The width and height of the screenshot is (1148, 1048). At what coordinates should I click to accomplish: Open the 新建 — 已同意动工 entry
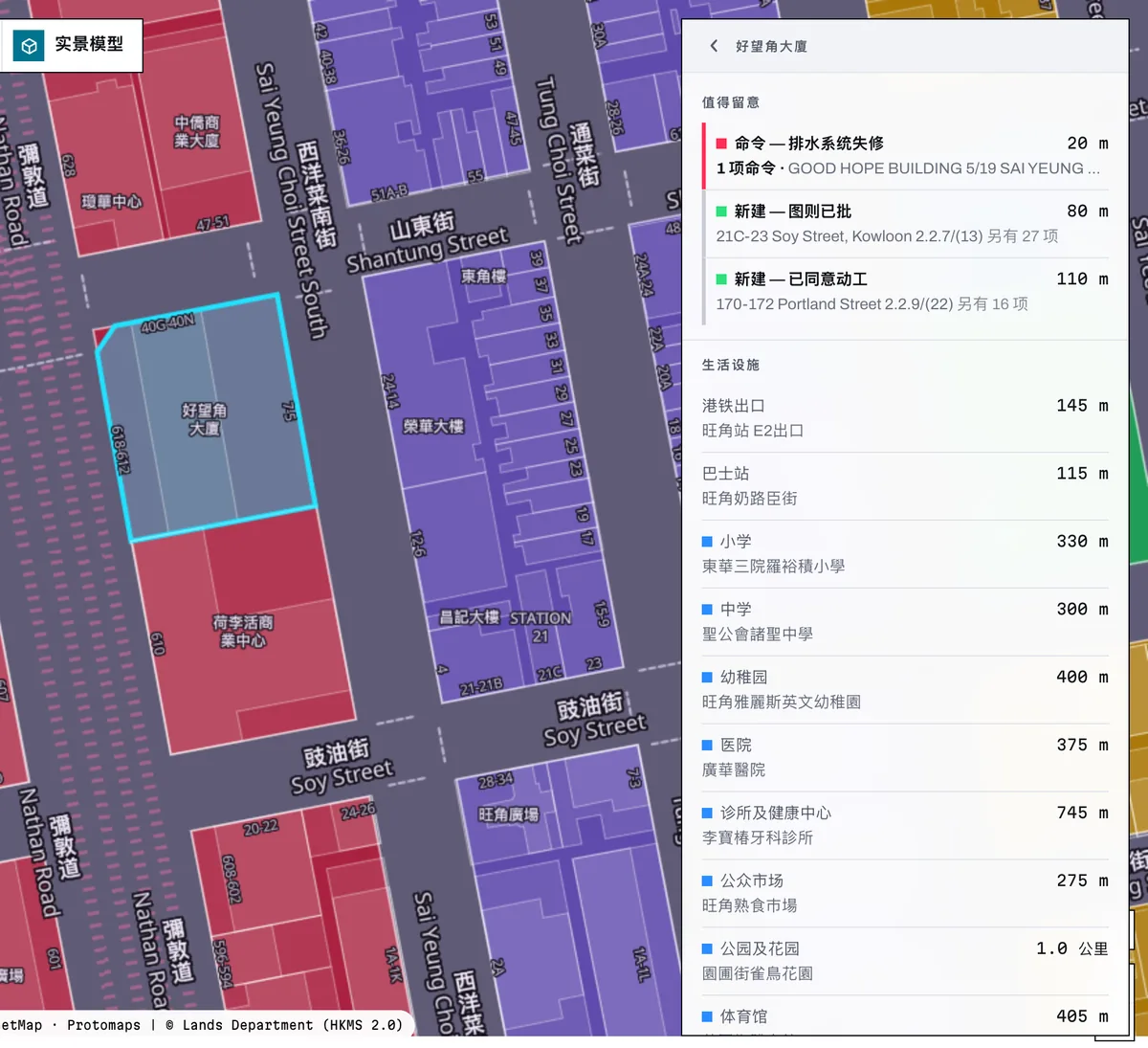905,292
